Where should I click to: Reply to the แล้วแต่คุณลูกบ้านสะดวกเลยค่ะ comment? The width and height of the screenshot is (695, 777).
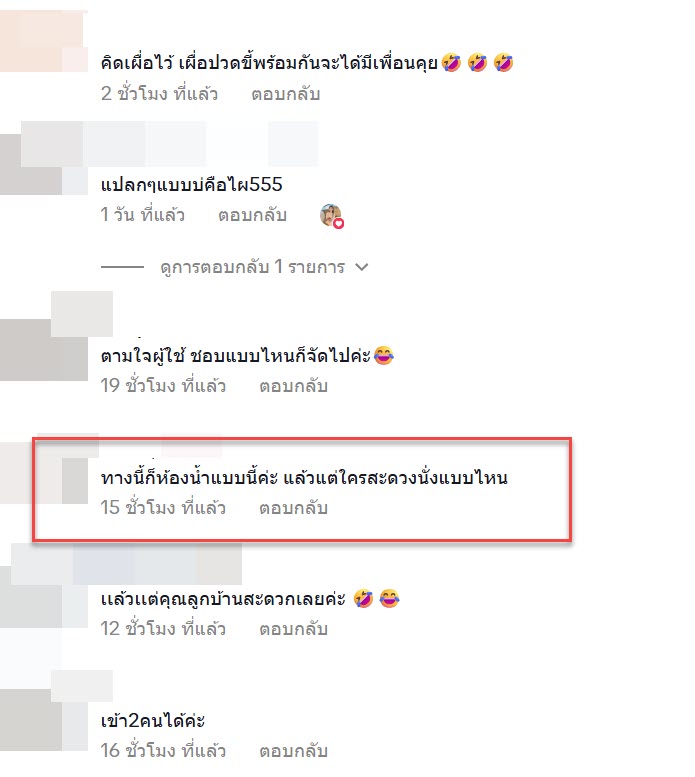[293, 629]
